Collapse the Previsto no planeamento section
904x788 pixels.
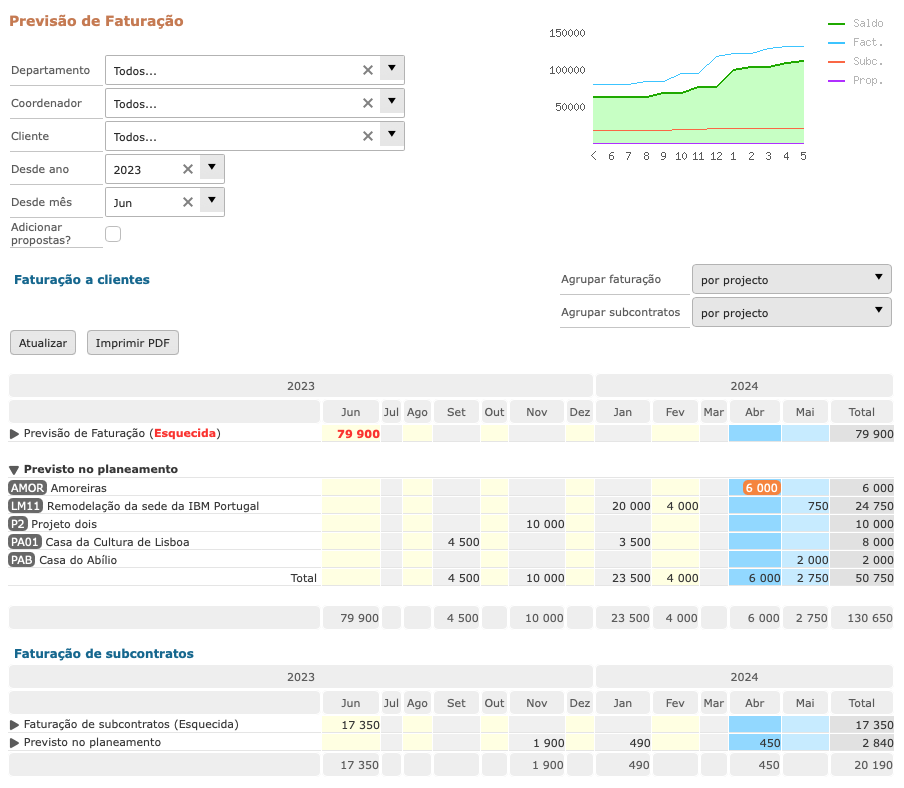tap(15, 469)
